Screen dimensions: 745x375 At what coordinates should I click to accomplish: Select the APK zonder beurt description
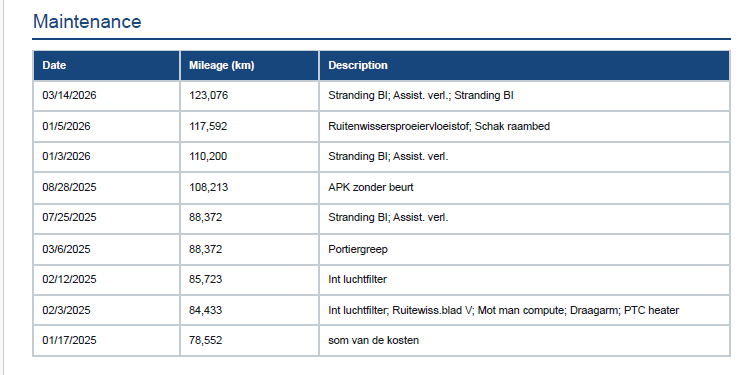click(x=371, y=187)
